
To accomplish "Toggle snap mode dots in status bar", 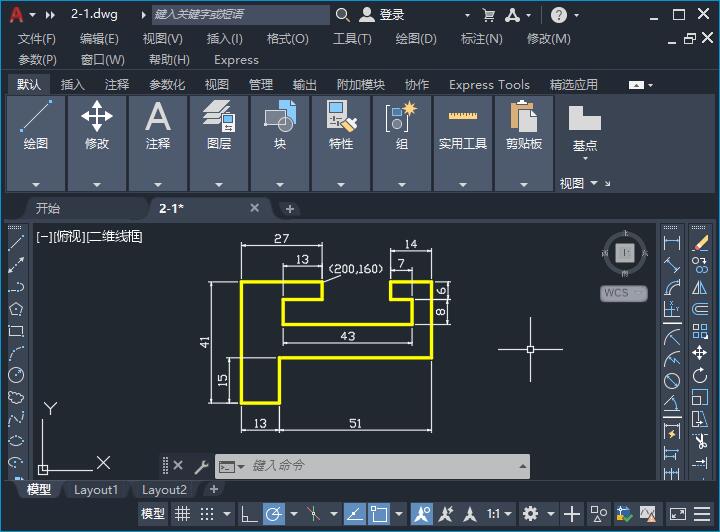I will (x=207, y=514).
